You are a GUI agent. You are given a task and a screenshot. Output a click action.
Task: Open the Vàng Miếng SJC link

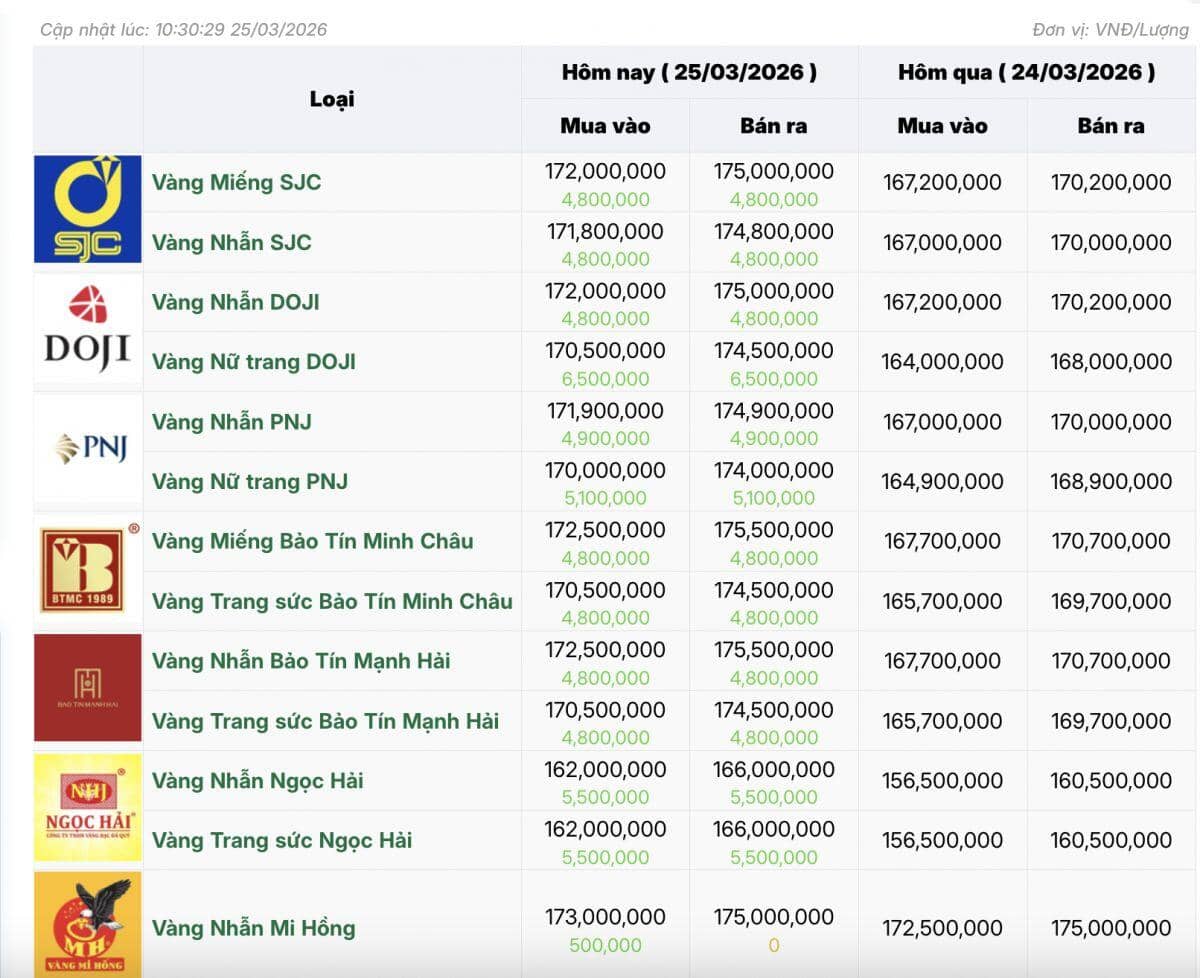coord(236,183)
